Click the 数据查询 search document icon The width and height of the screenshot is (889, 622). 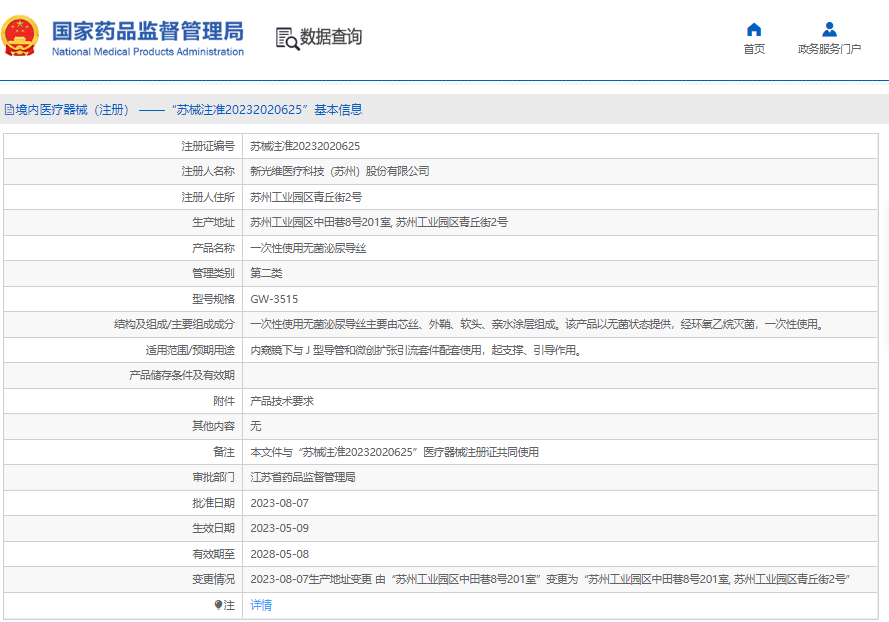pyautogui.click(x=287, y=38)
